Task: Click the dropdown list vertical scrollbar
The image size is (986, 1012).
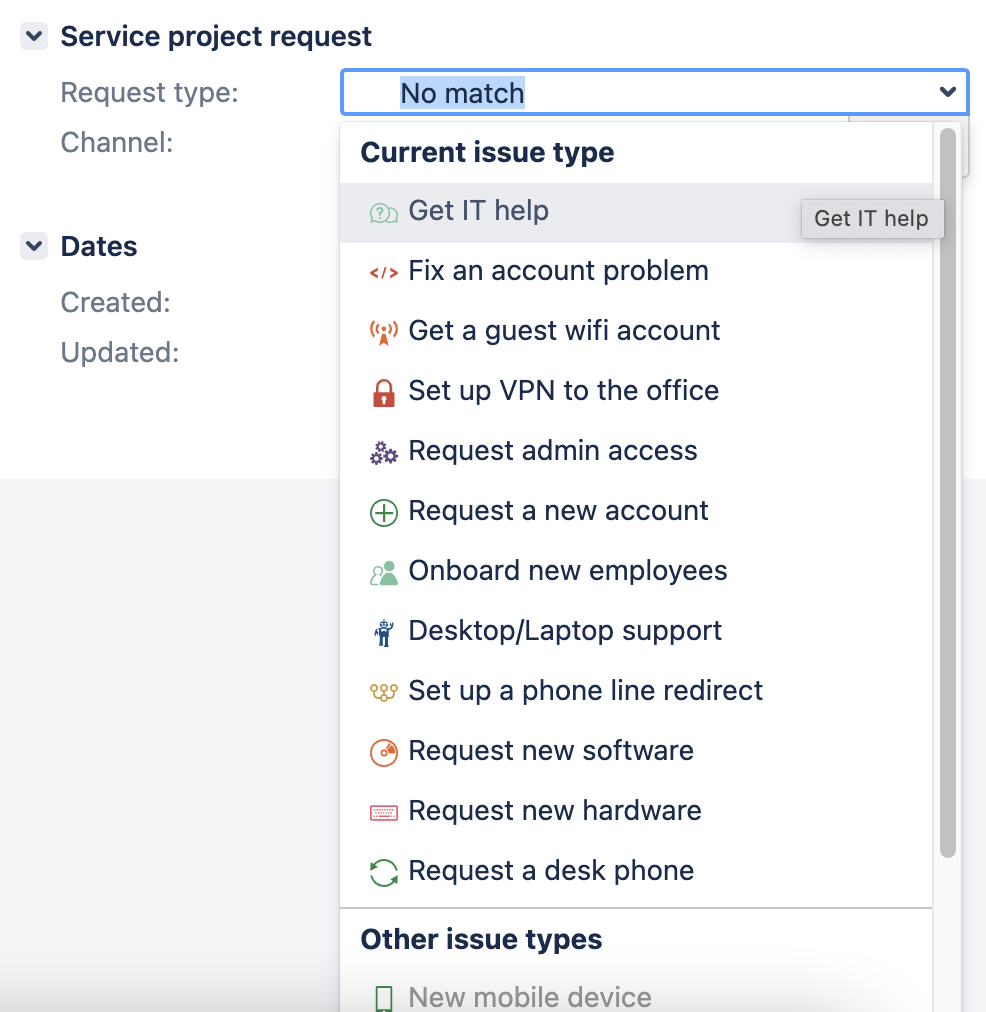Action: tap(948, 490)
